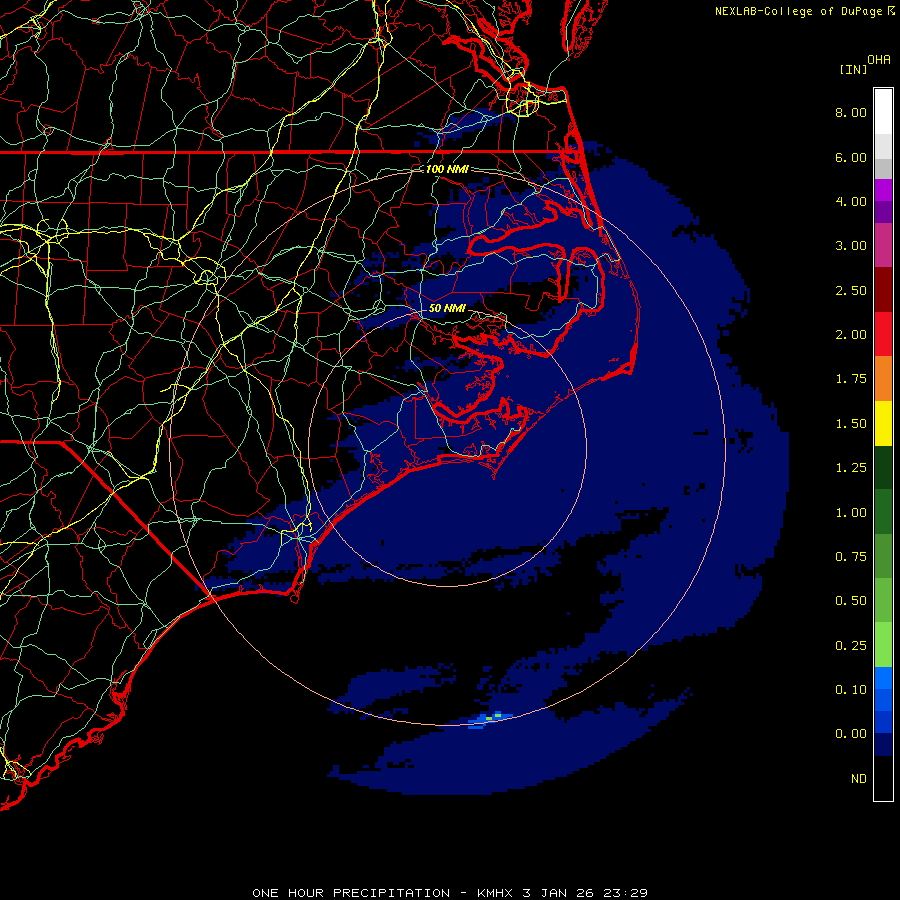This screenshot has height=900, width=900.
Task: Click the 0.50 legend value
Action: point(851,601)
